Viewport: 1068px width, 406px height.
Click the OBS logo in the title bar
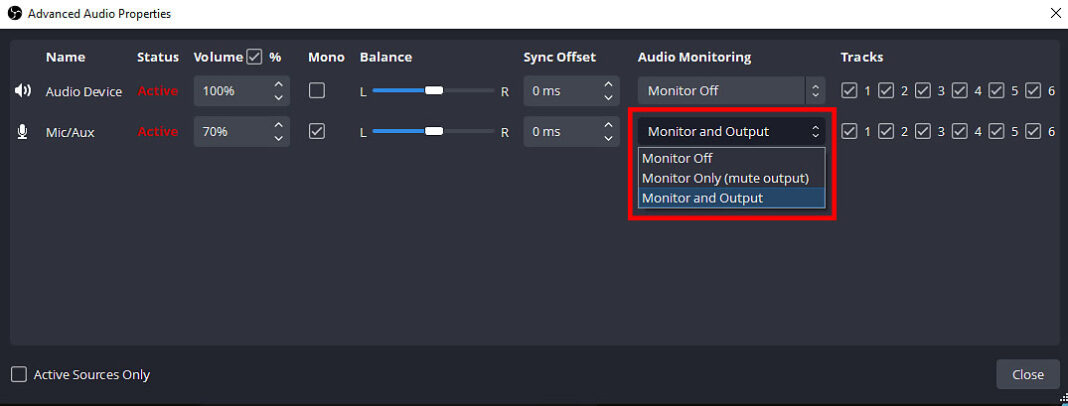(x=14, y=14)
